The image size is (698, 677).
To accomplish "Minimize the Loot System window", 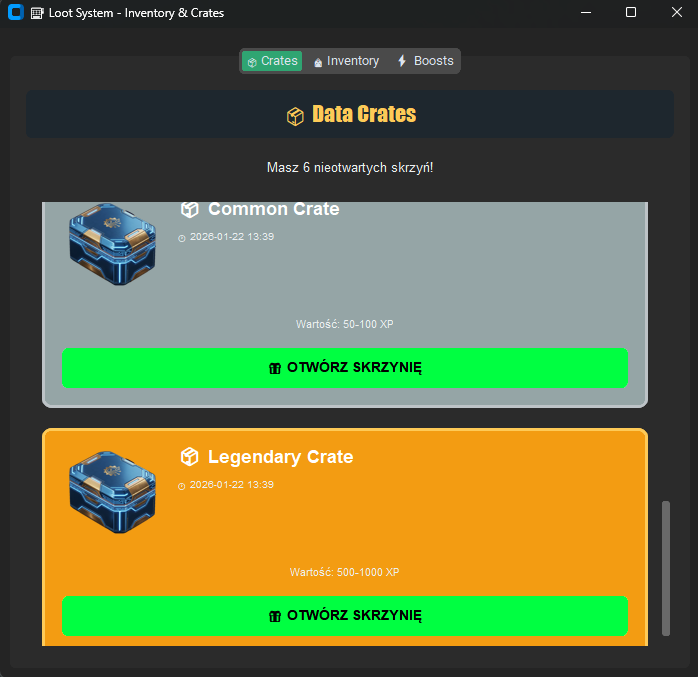I will (x=586, y=12).
